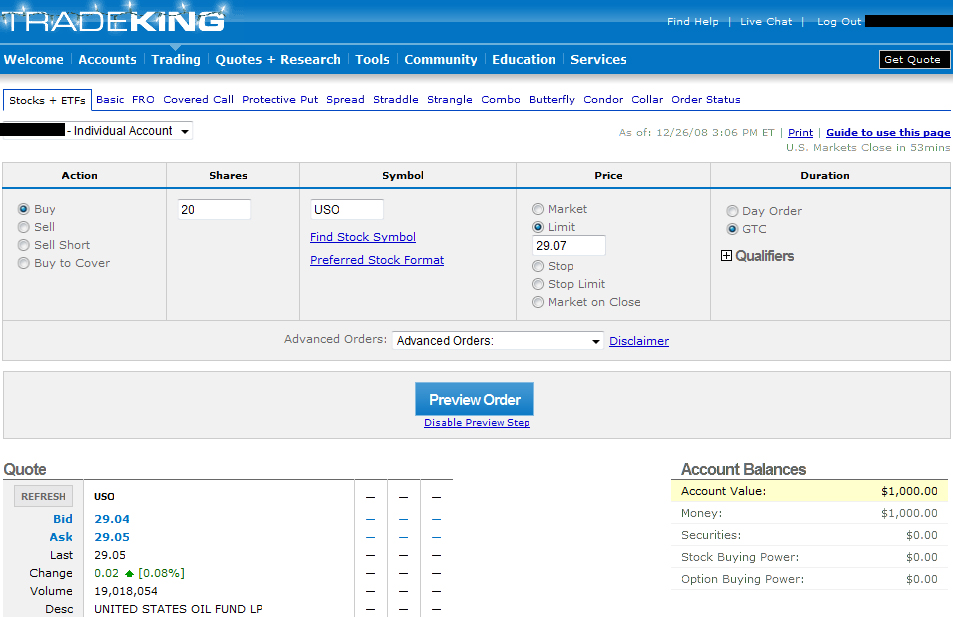Click the Print link
The image size is (953, 617).
point(800,133)
